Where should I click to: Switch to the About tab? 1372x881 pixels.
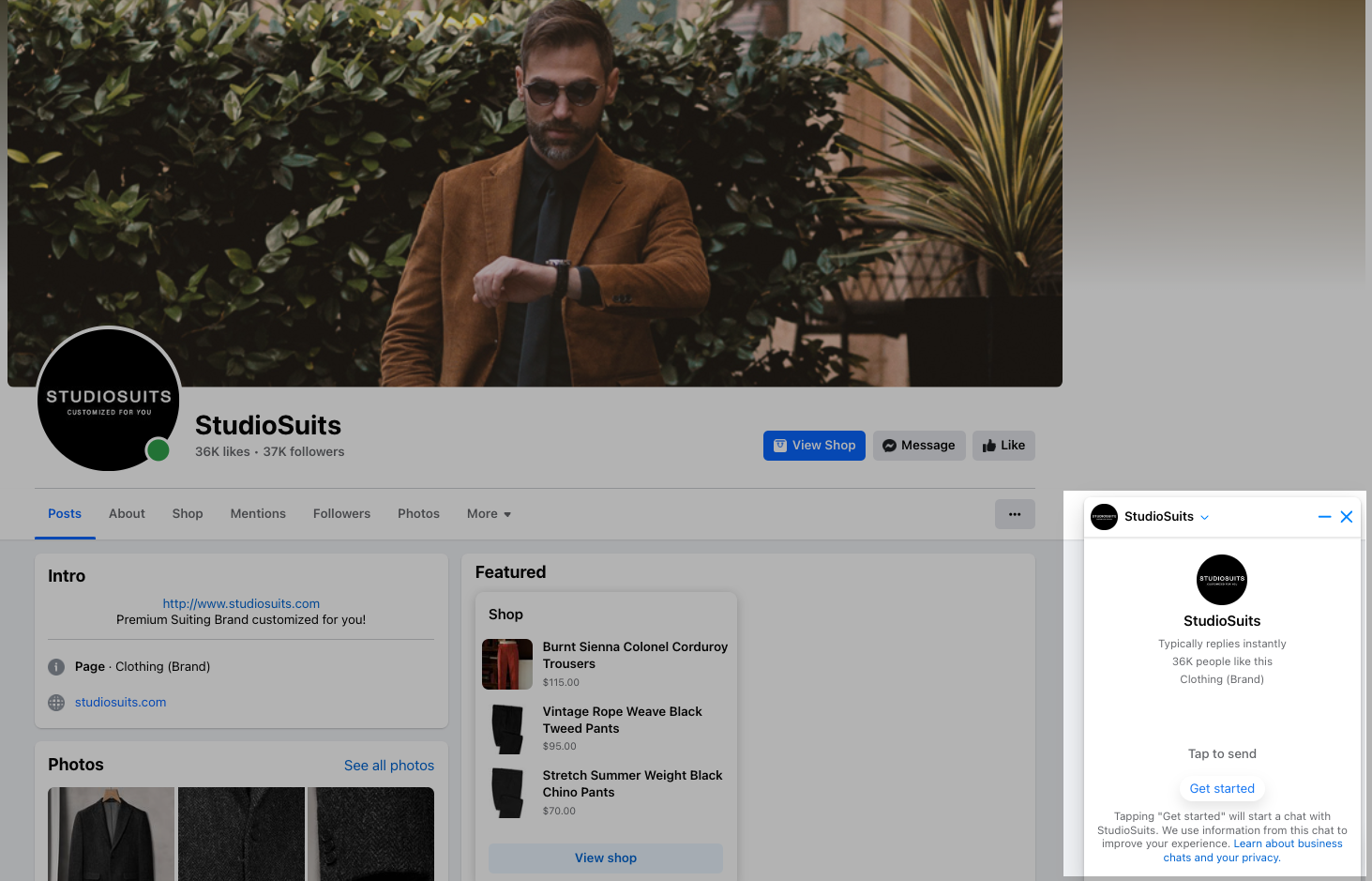[x=127, y=514]
